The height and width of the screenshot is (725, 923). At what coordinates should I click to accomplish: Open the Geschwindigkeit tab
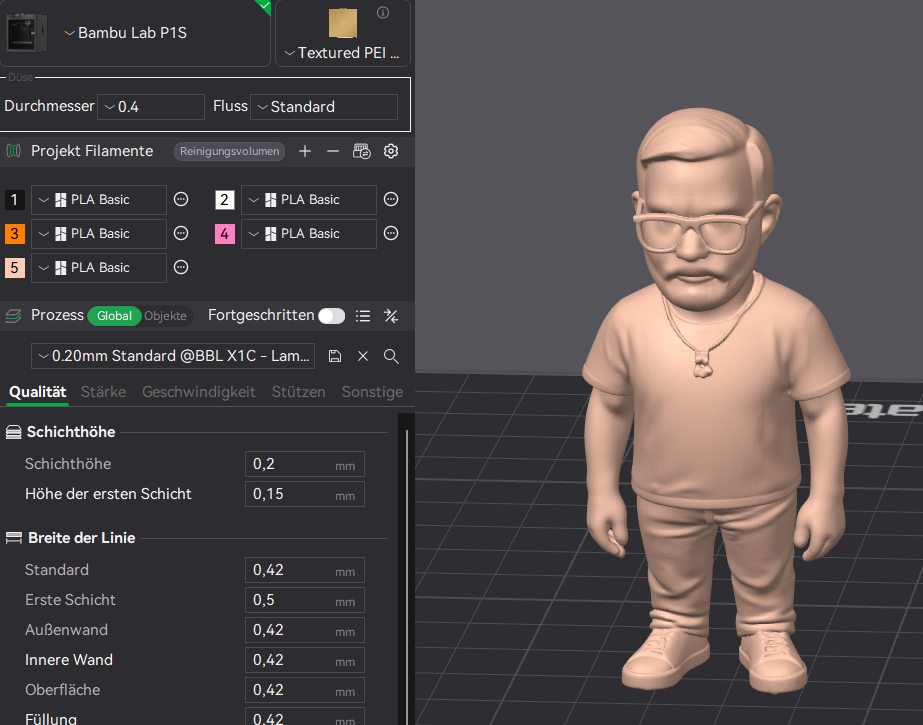tap(198, 392)
